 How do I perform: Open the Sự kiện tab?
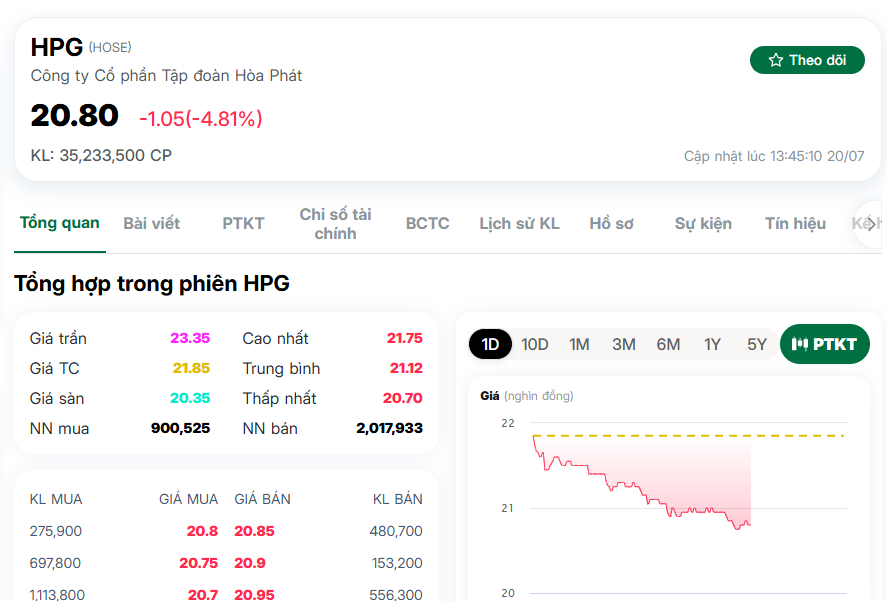click(x=703, y=224)
